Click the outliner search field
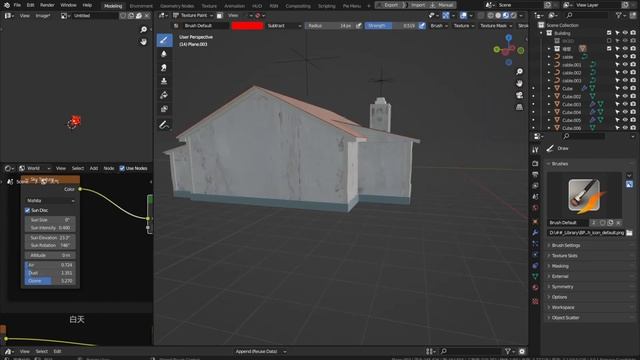Viewport: 640px width, 360px height. 589,15
